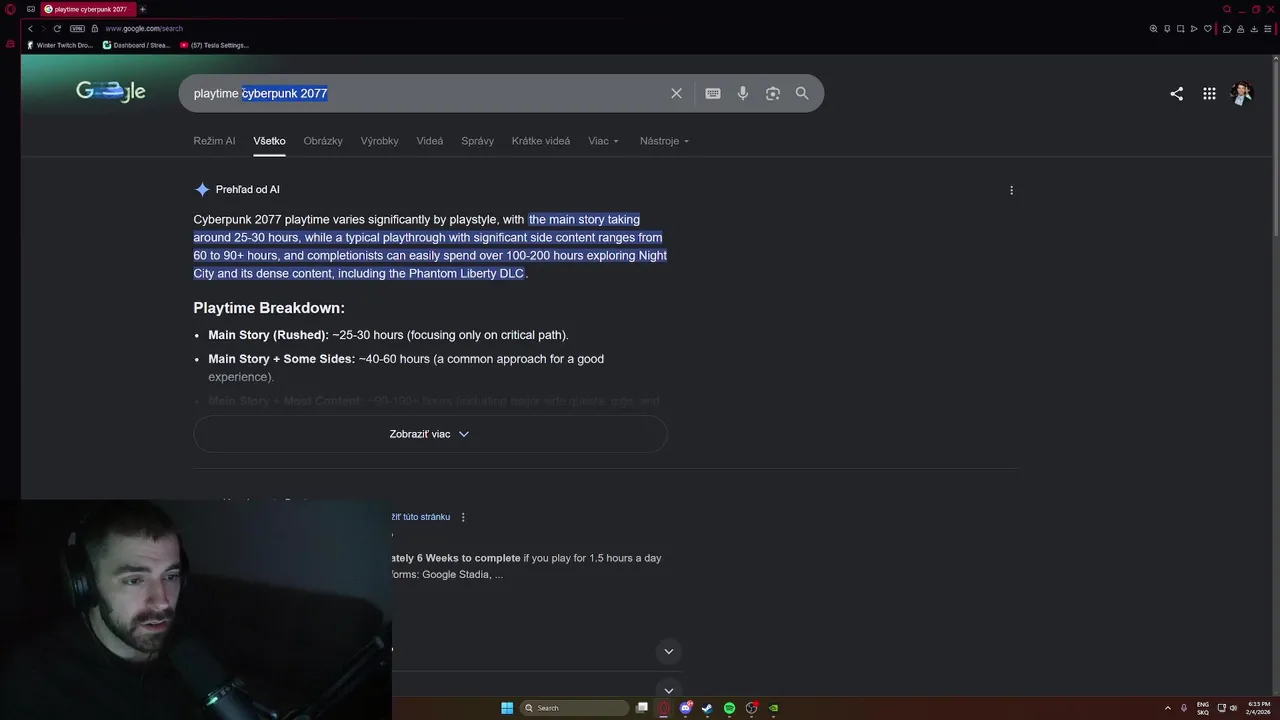Toggle the VPN badge in the address bar
The height and width of the screenshot is (720, 1280).
(77, 28)
